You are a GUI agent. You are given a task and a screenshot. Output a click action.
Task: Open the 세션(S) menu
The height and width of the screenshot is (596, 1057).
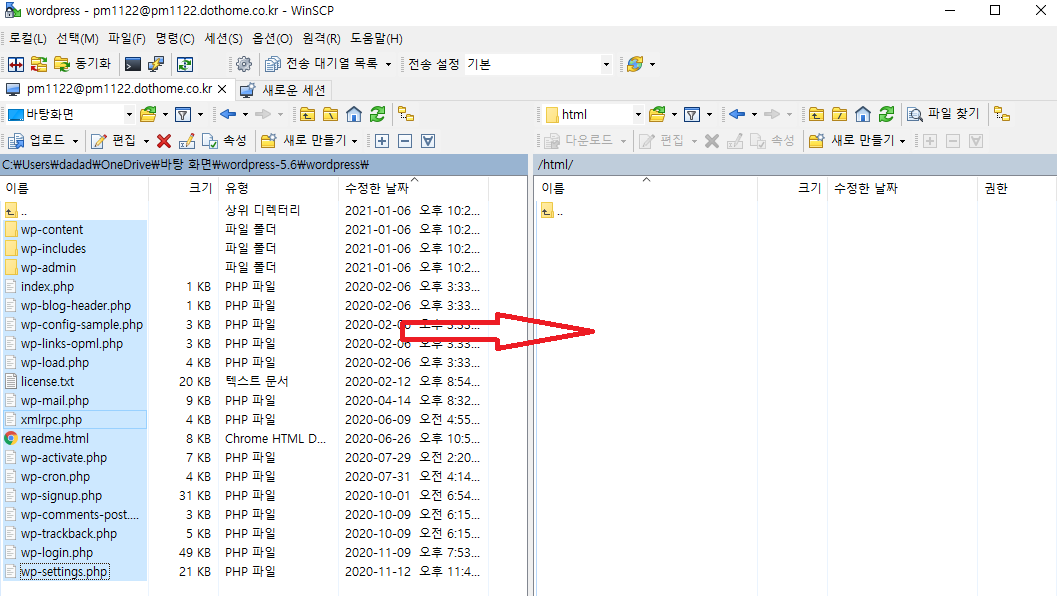pos(223,38)
